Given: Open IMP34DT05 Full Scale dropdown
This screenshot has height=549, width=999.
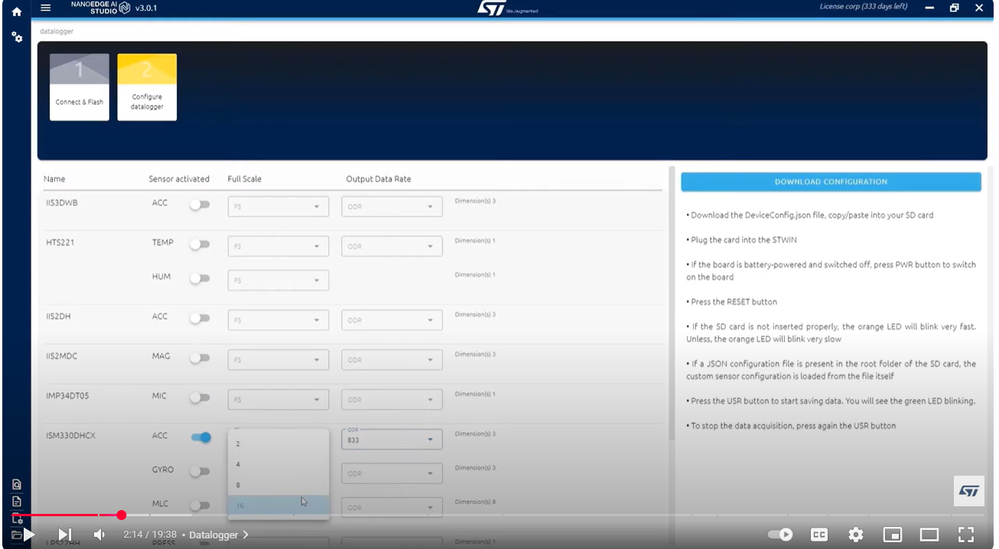Looking at the screenshot, I should (x=278, y=399).
